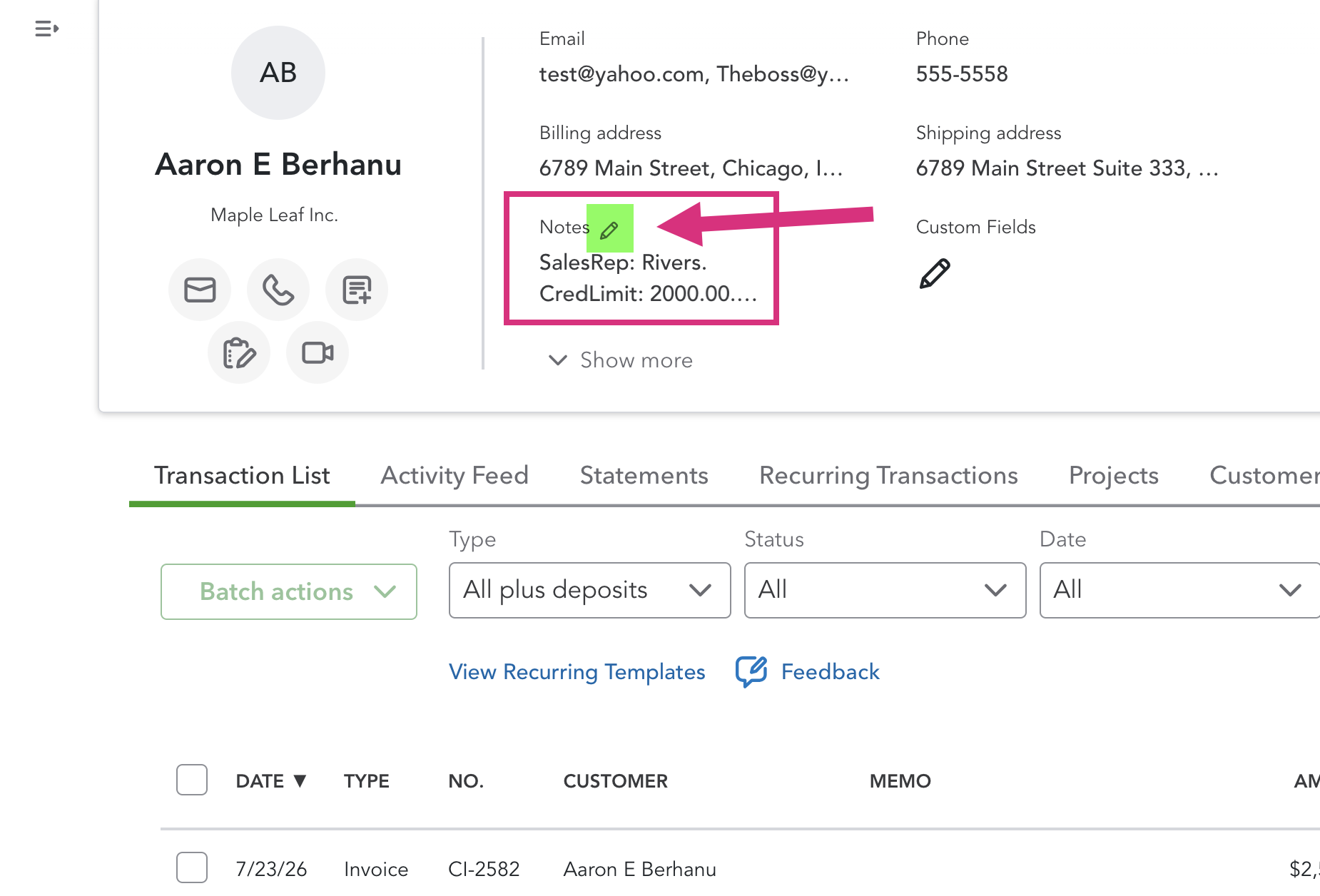The width and height of the screenshot is (1320, 896).
Task: Click the TYPE column header
Action: (x=366, y=781)
